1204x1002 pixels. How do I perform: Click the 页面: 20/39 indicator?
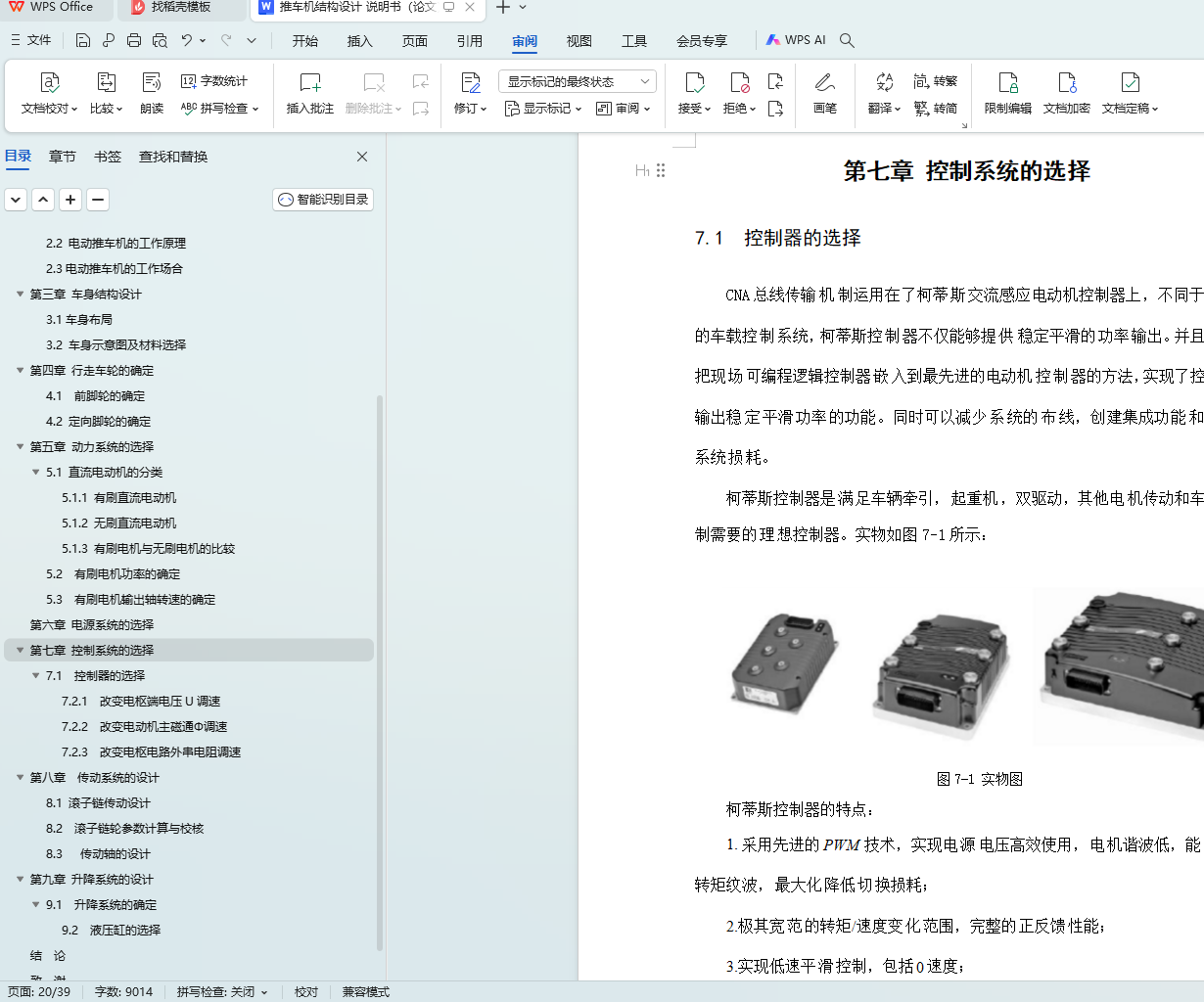[39, 991]
